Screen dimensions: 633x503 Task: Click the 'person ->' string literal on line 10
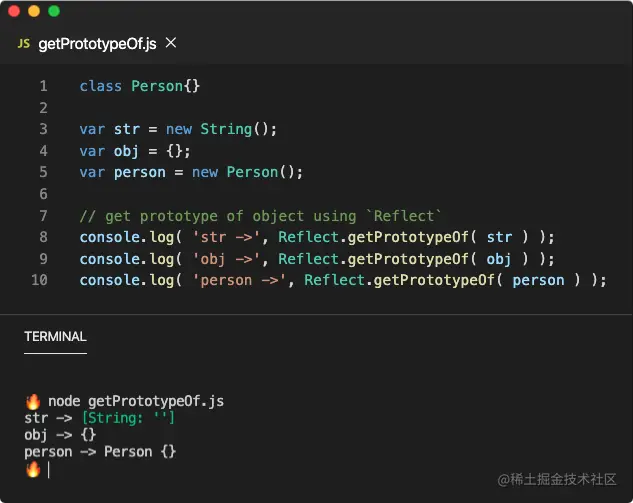[x=239, y=281]
